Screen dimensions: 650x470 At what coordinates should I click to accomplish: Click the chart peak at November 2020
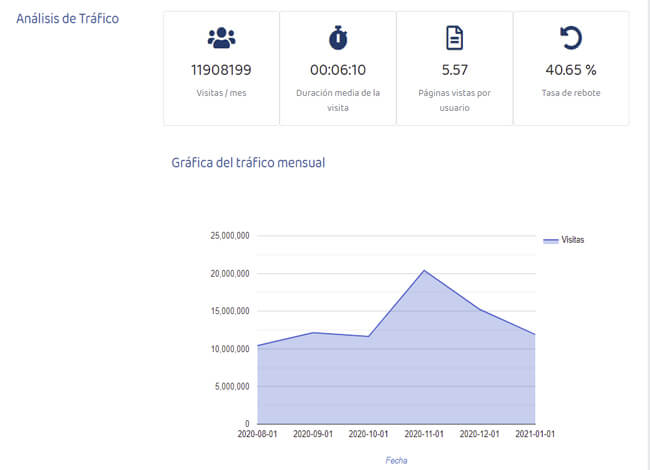(x=424, y=271)
